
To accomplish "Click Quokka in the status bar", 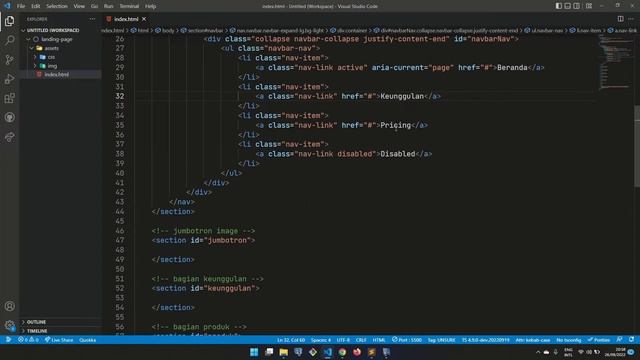I will (87, 340).
